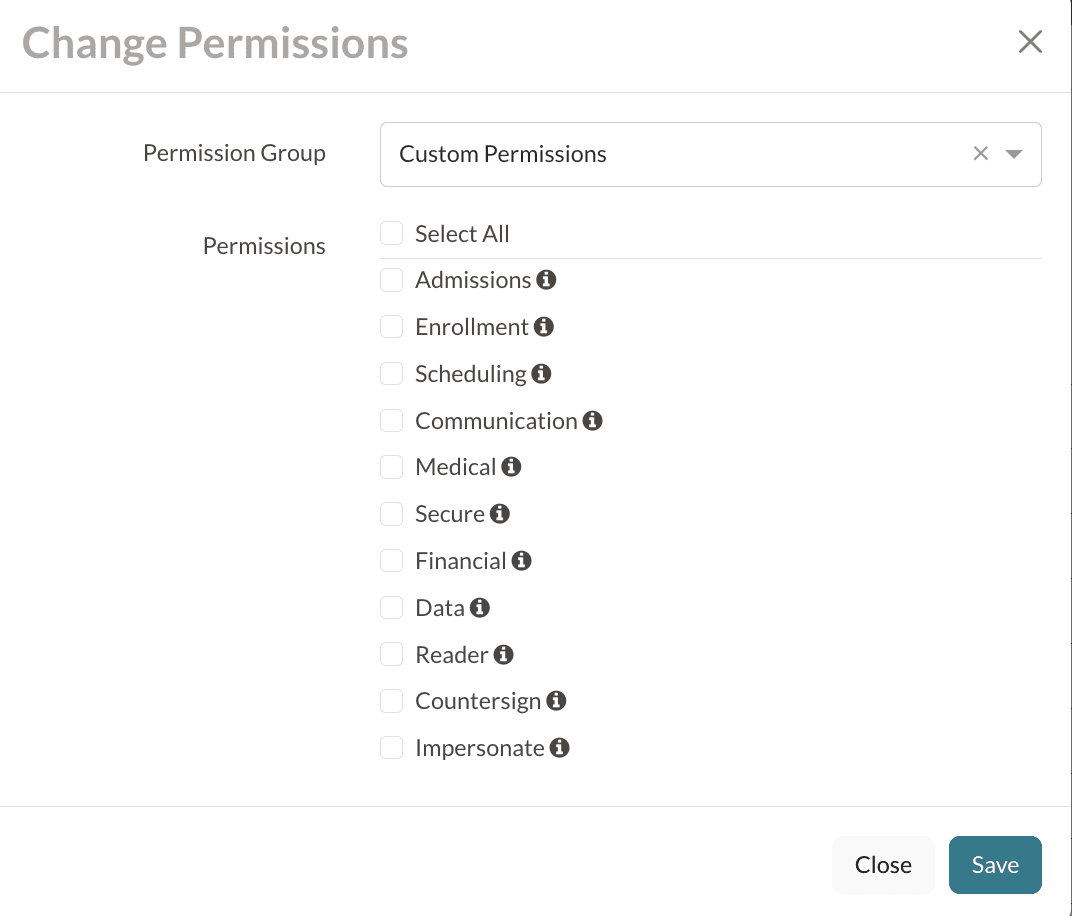
Task: Click the Secure permission info icon
Action: [x=500, y=514]
